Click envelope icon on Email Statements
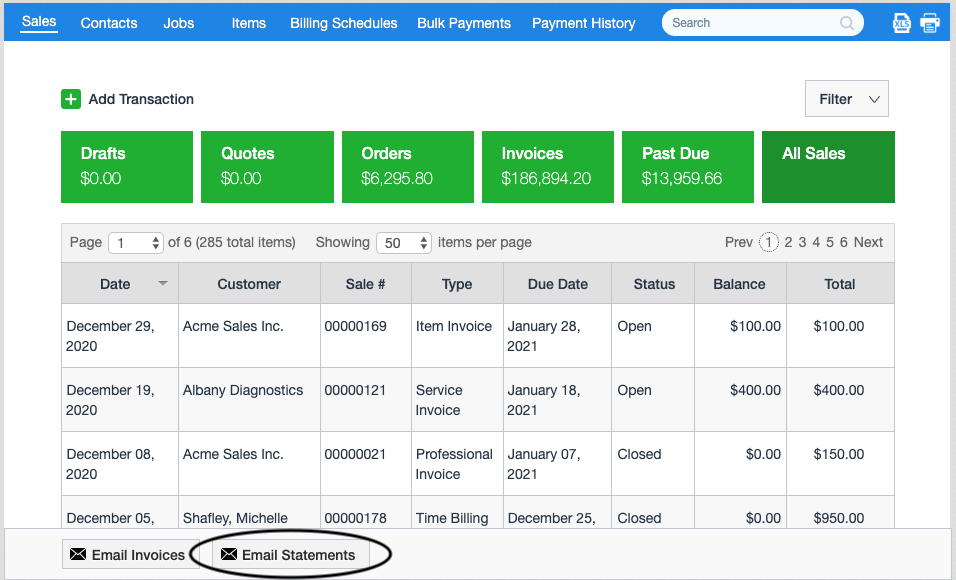This screenshot has width=956, height=580. click(229, 554)
